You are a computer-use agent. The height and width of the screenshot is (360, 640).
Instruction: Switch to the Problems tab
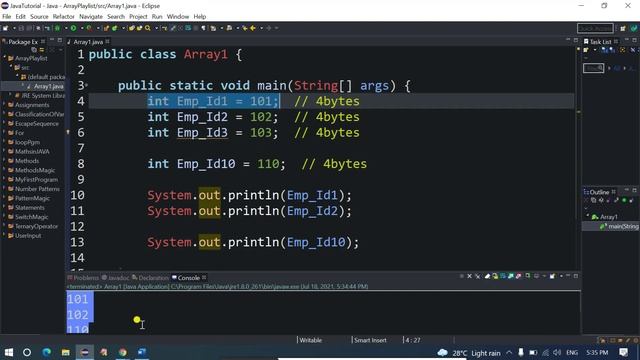pos(83,278)
